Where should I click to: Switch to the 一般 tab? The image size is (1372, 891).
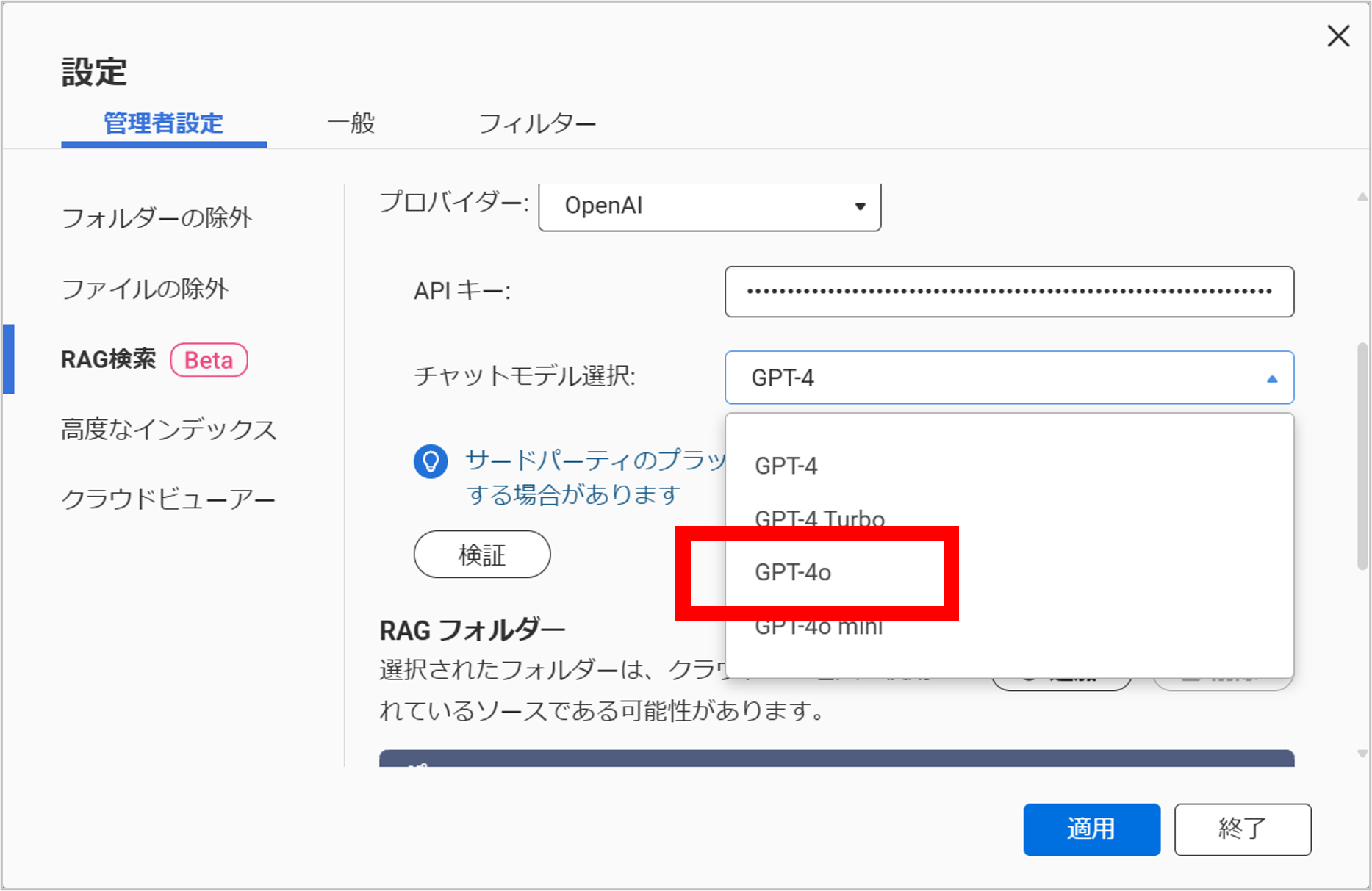tap(351, 123)
